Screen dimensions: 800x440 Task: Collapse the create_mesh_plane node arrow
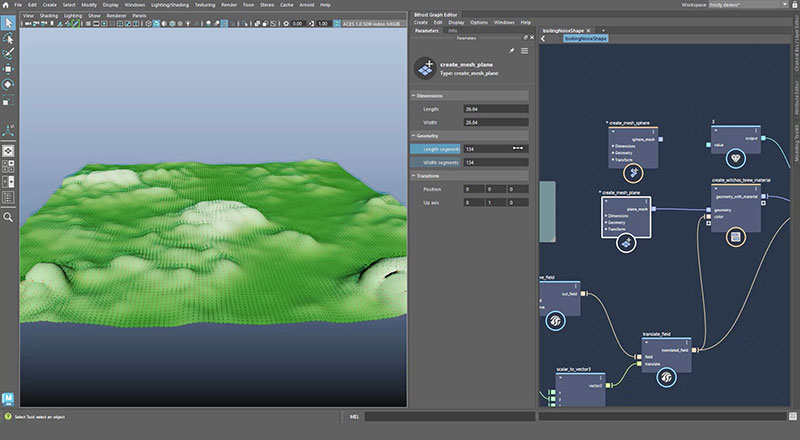click(606, 201)
